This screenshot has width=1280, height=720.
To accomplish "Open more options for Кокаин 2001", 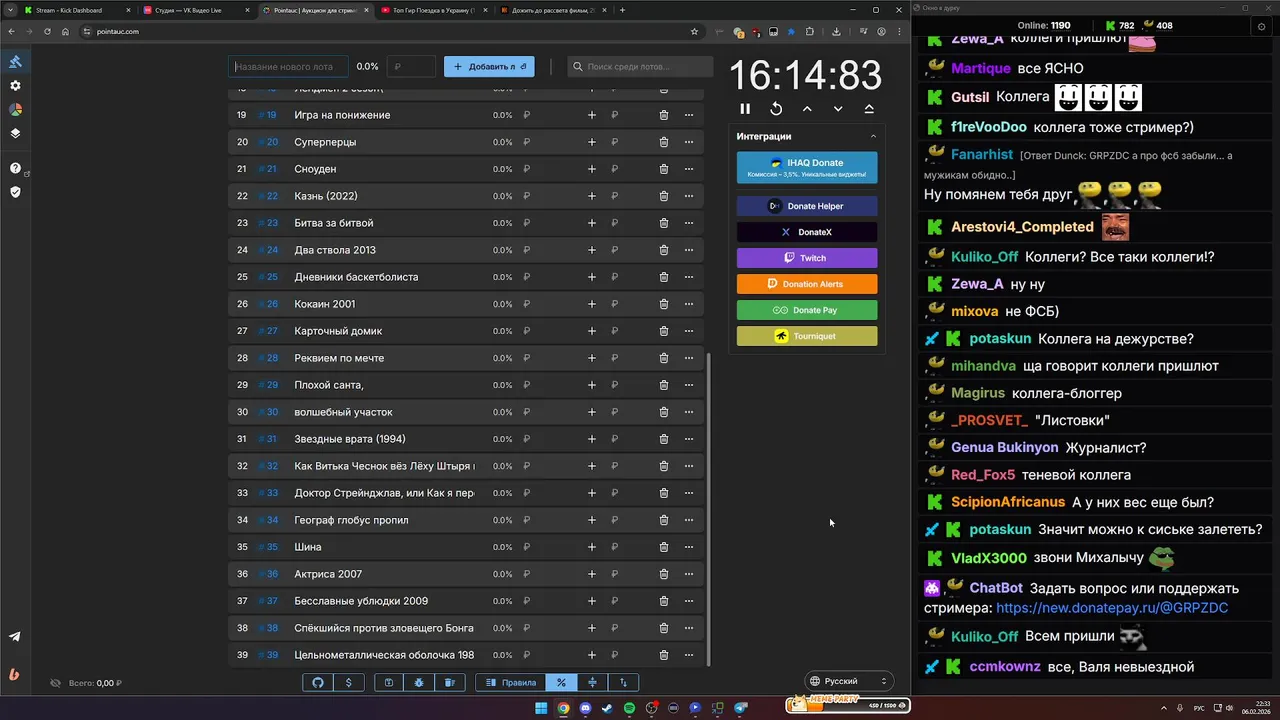I will (689, 304).
